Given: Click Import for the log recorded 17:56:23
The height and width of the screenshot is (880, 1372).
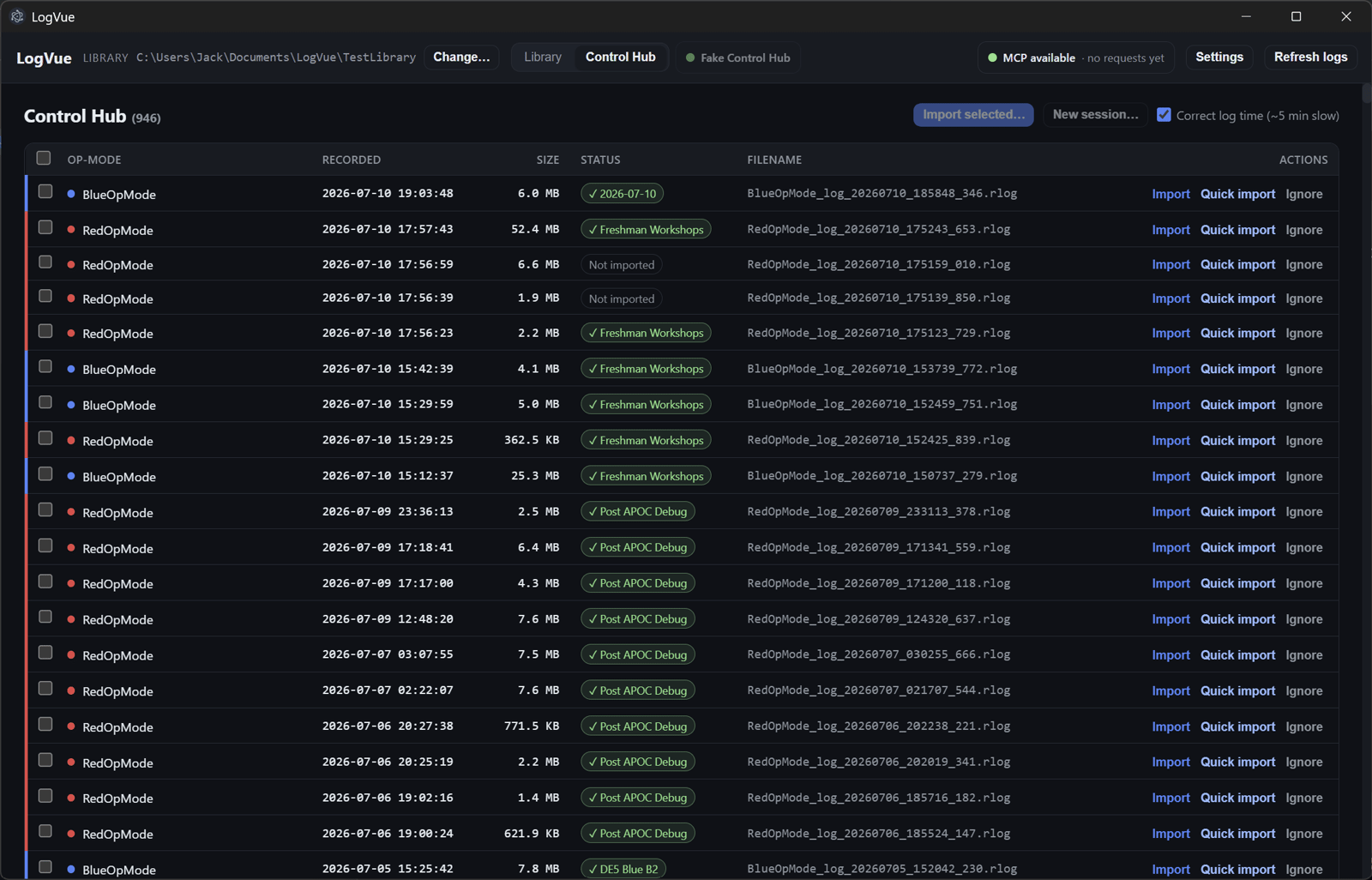Looking at the screenshot, I should 1170,333.
